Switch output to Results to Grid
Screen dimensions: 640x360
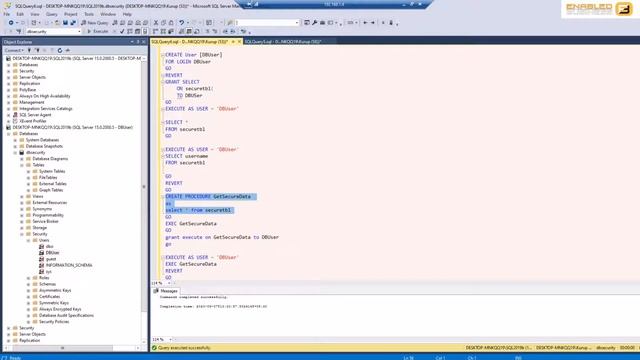[189, 31]
